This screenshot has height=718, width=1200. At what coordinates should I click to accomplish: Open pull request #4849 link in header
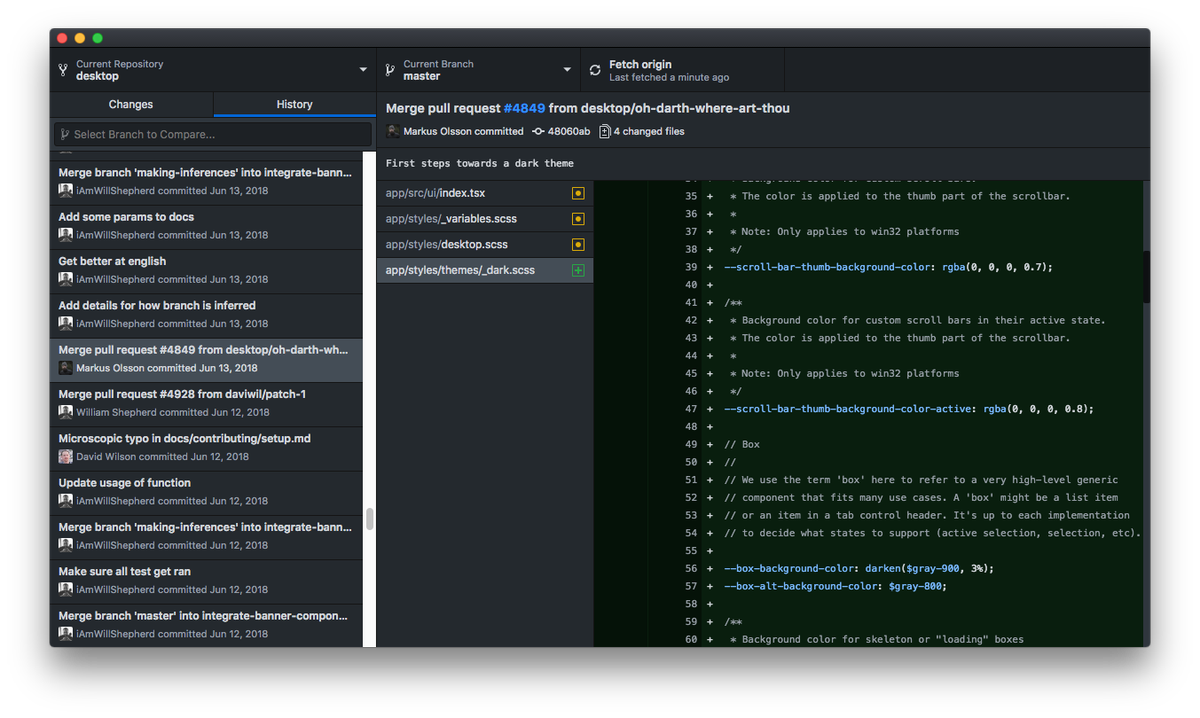pos(524,108)
